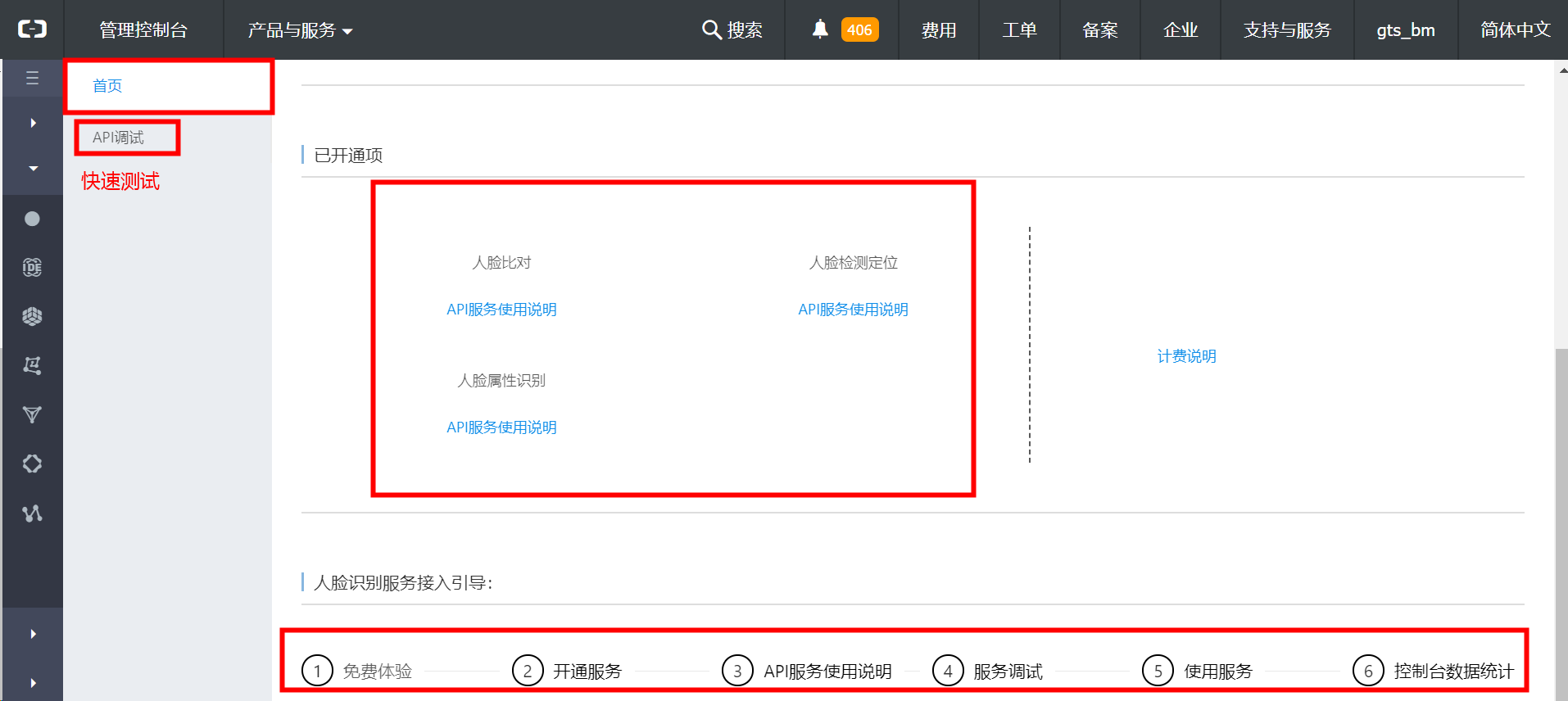Expand the bottom-most sidebar arrow section
1568x701 pixels.
click(x=33, y=683)
